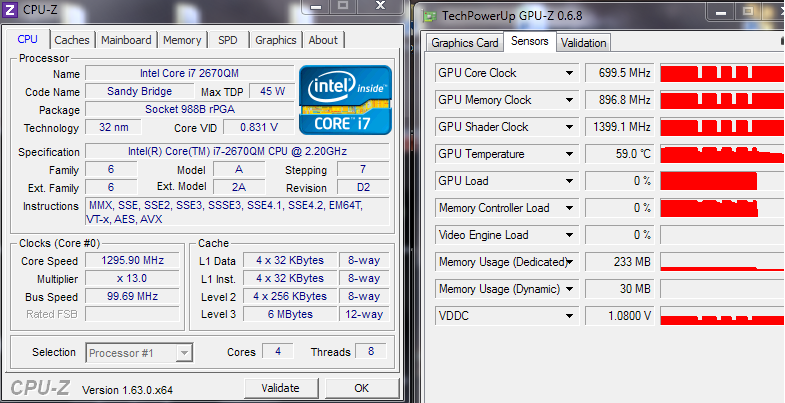
Task: Expand GPU Load sensor dropdown
Action: pyautogui.click(x=569, y=181)
